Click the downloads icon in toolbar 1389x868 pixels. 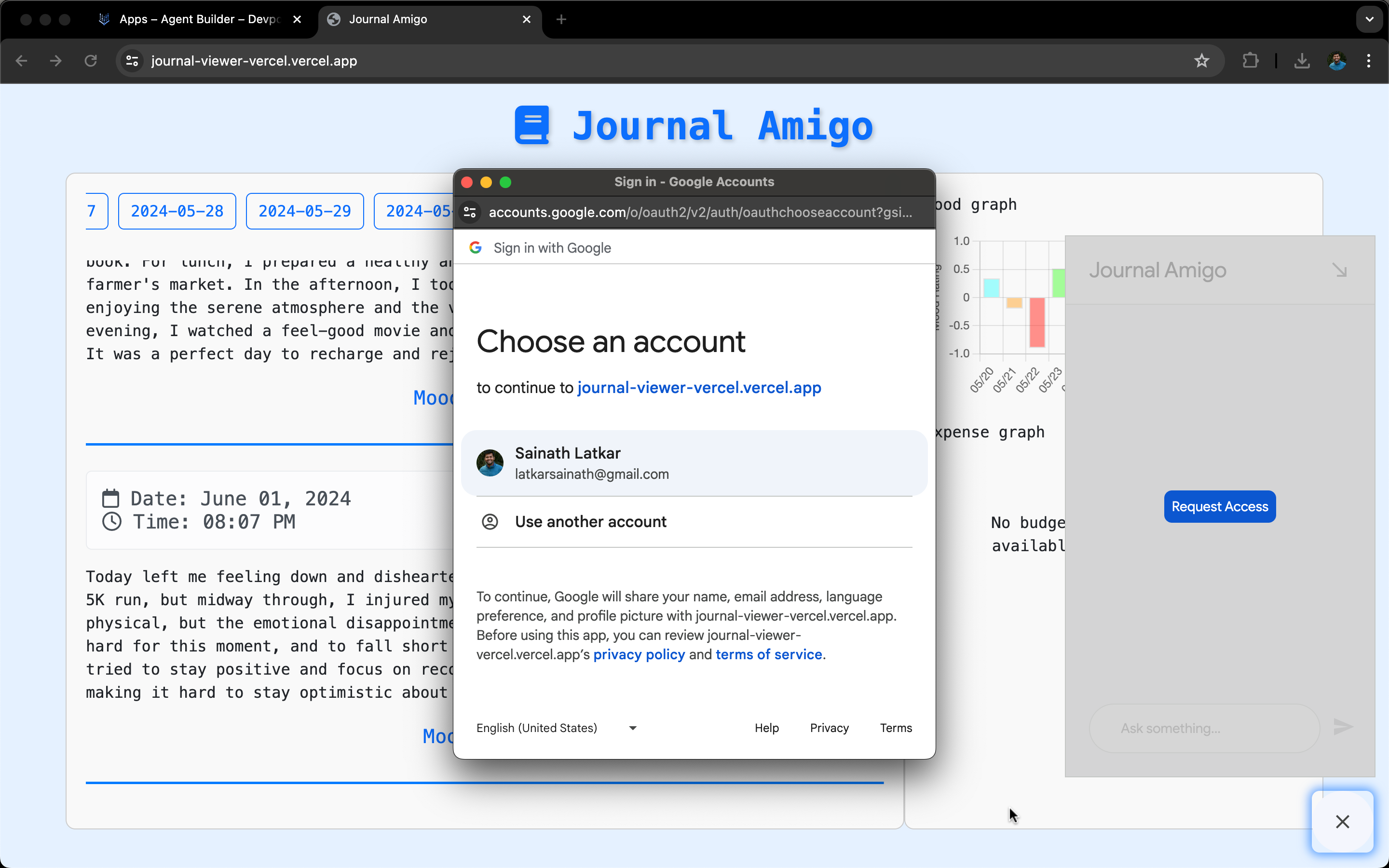pos(1302,61)
